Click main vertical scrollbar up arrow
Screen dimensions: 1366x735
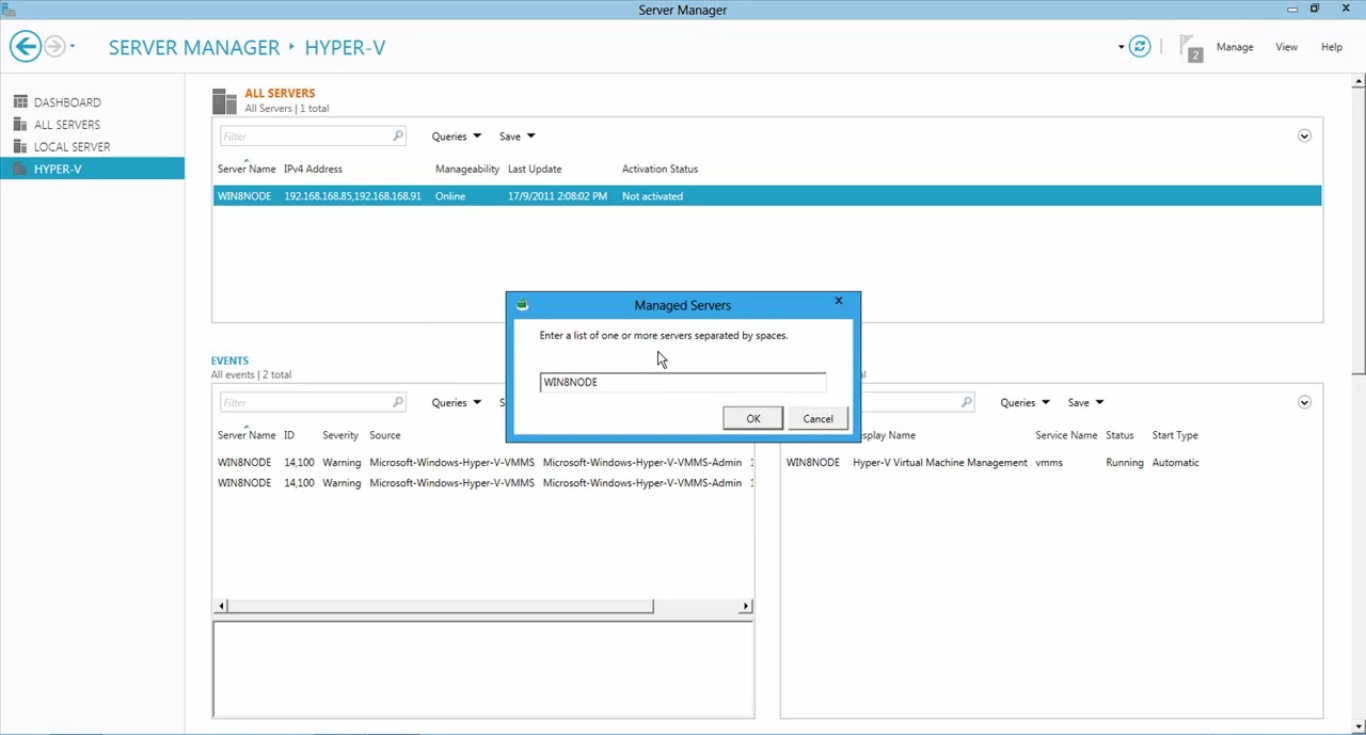click(1358, 80)
